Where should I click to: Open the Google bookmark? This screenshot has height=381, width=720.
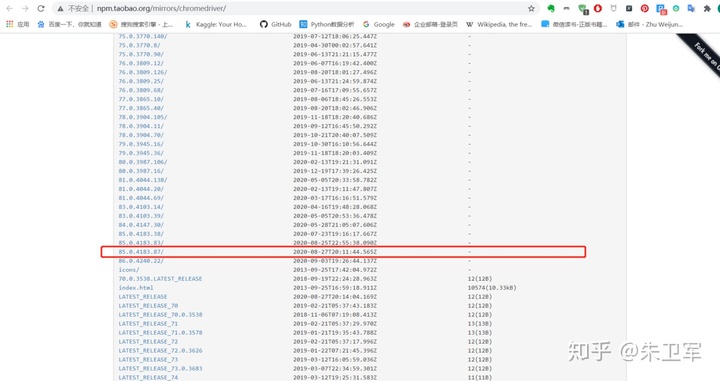coord(379,24)
